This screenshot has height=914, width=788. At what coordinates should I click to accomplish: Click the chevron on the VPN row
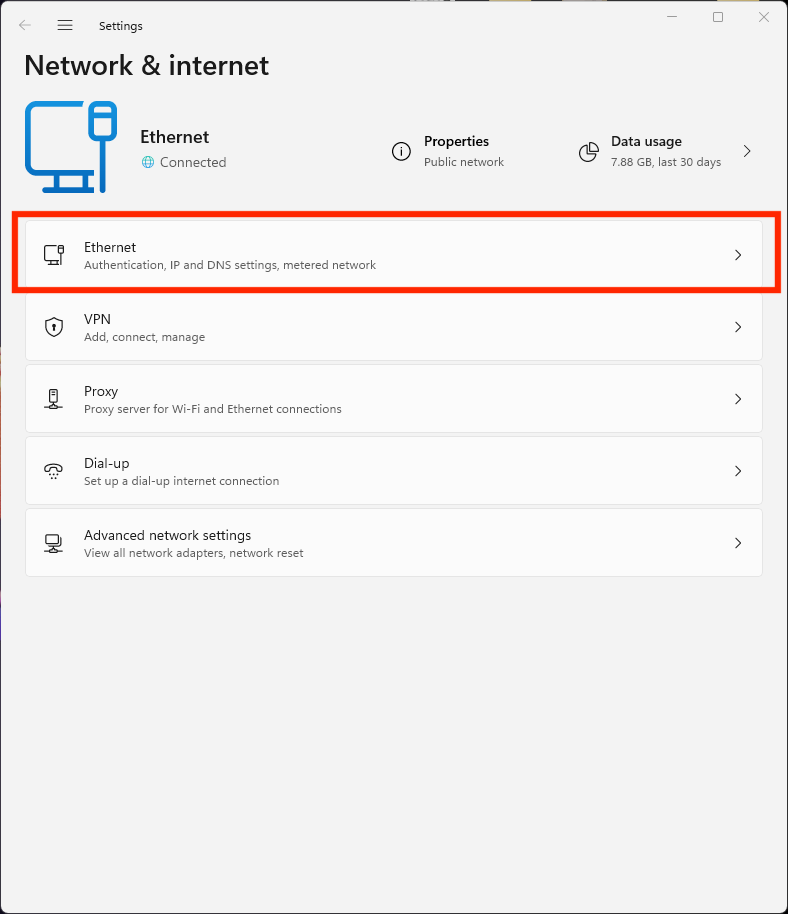coord(738,327)
